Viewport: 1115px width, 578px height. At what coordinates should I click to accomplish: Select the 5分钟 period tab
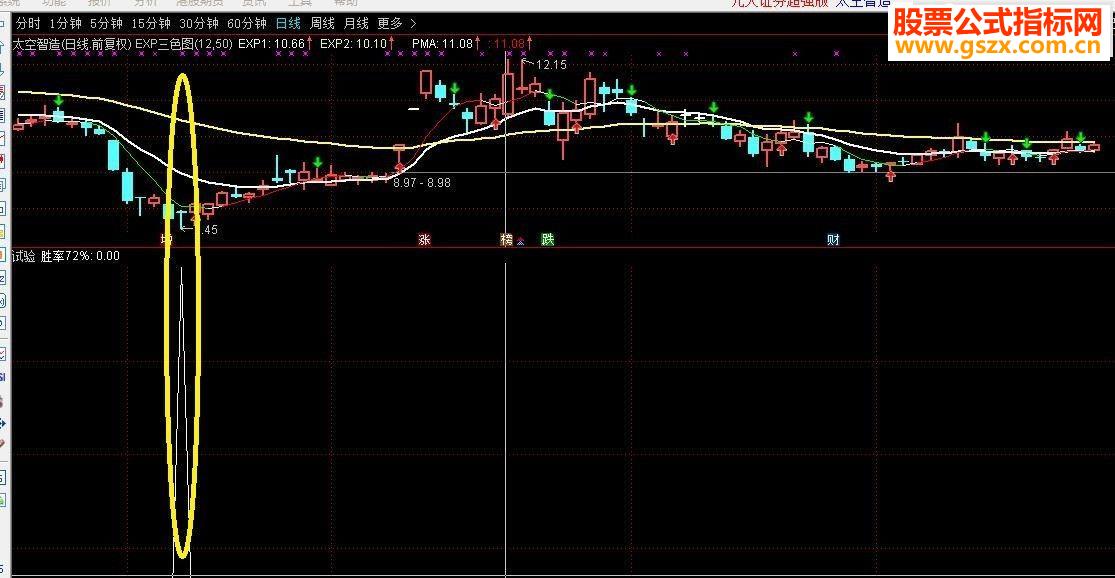coord(107,23)
